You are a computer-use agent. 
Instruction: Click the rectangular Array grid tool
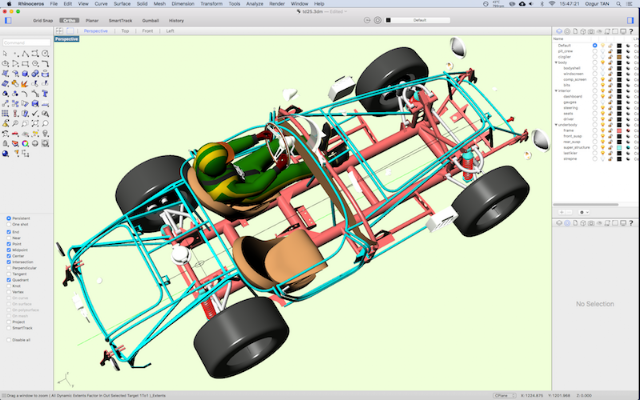tap(5, 114)
